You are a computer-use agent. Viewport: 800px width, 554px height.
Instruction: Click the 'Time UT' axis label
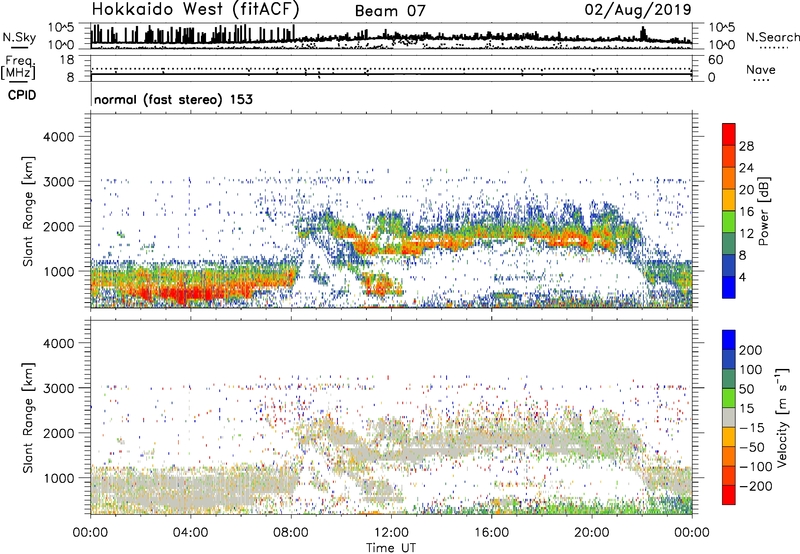point(391,547)
